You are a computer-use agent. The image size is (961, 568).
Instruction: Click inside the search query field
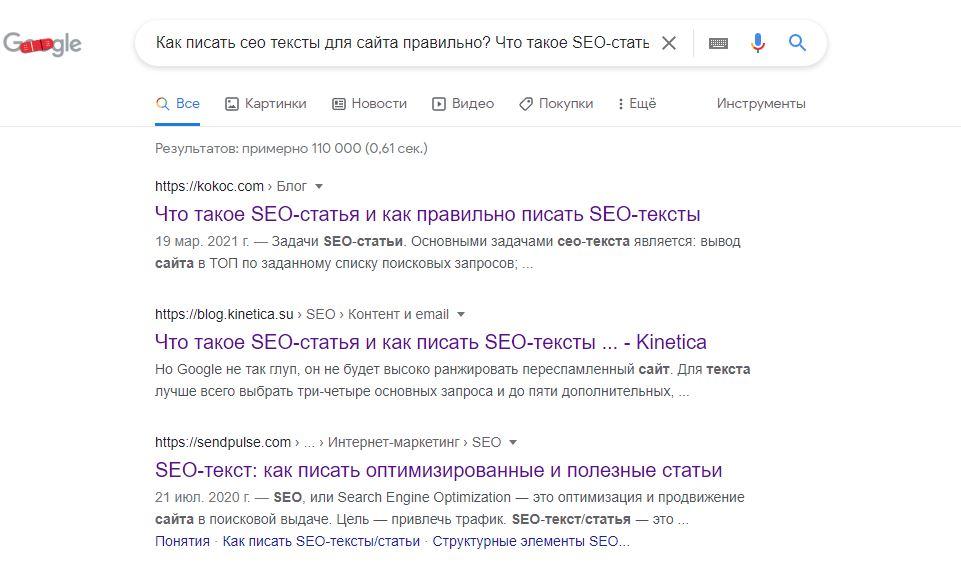[x=402, y=43]
